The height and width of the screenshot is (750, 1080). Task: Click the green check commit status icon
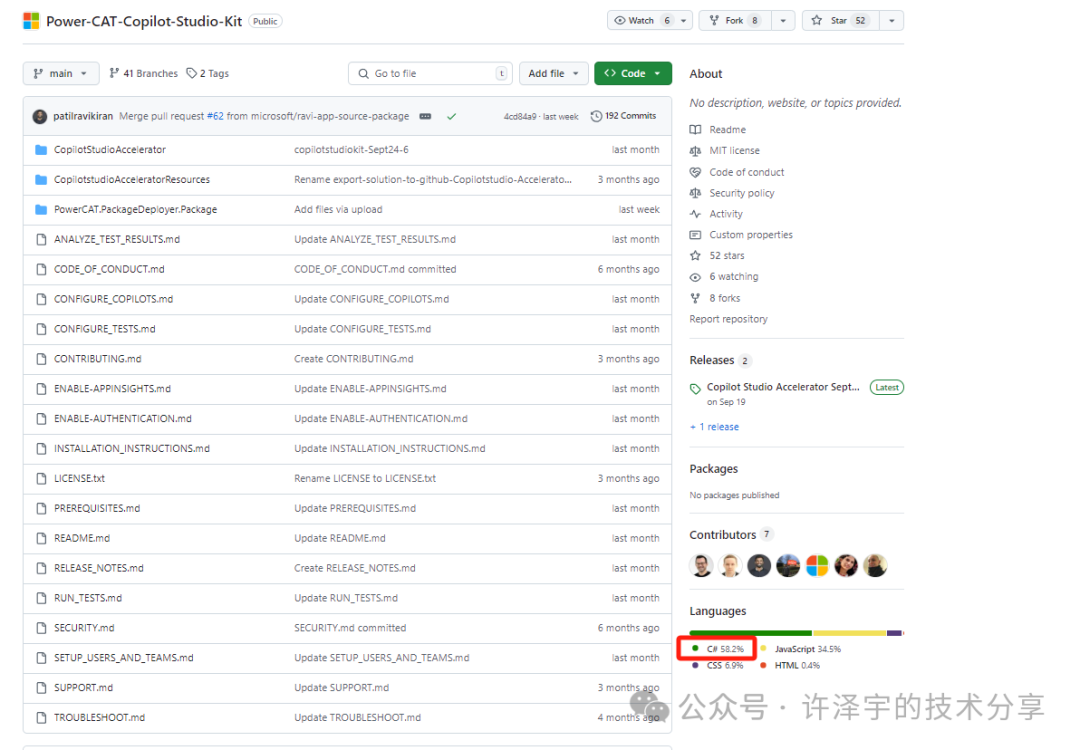[452, 116]
